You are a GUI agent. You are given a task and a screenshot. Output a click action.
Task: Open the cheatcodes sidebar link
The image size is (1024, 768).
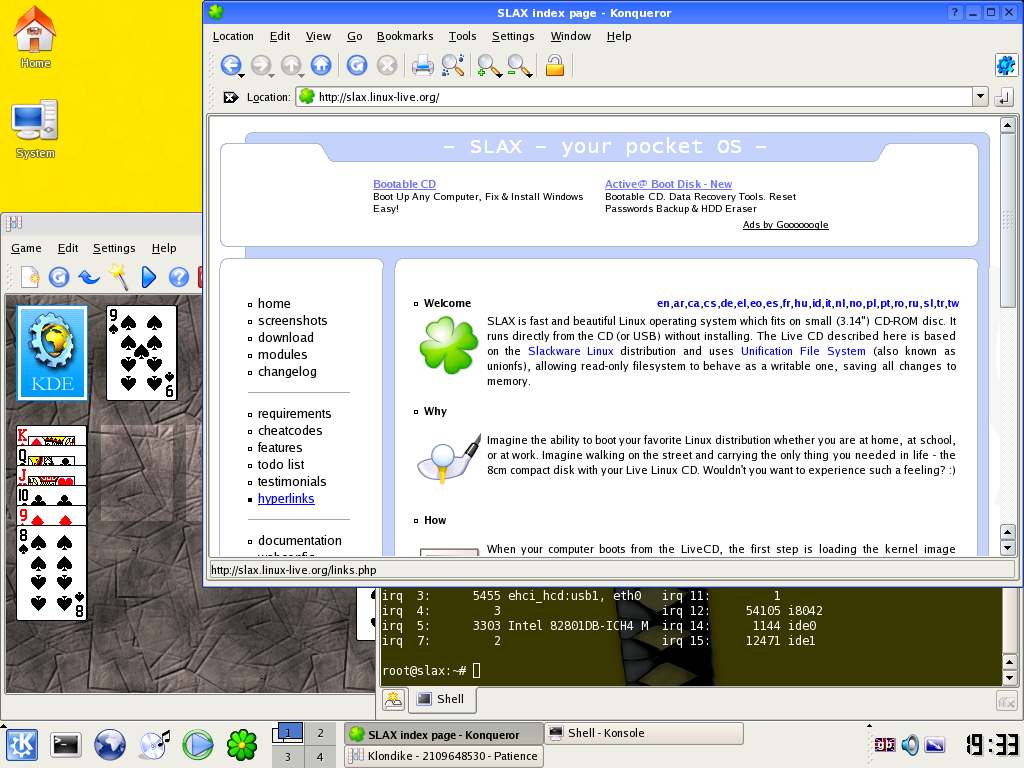click(290, 431)
